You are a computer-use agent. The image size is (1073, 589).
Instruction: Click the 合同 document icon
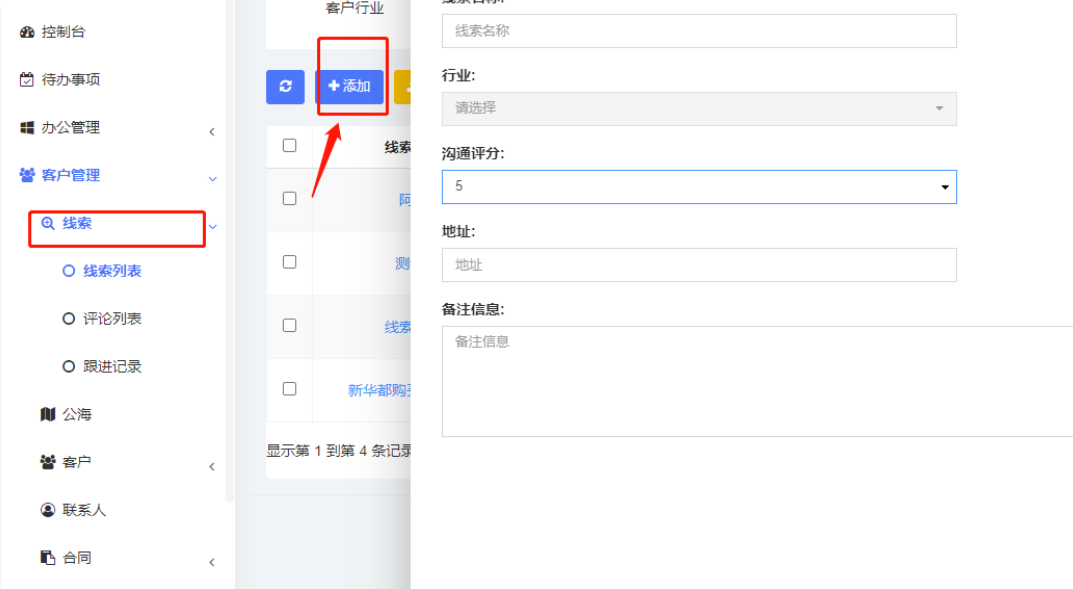48,558
